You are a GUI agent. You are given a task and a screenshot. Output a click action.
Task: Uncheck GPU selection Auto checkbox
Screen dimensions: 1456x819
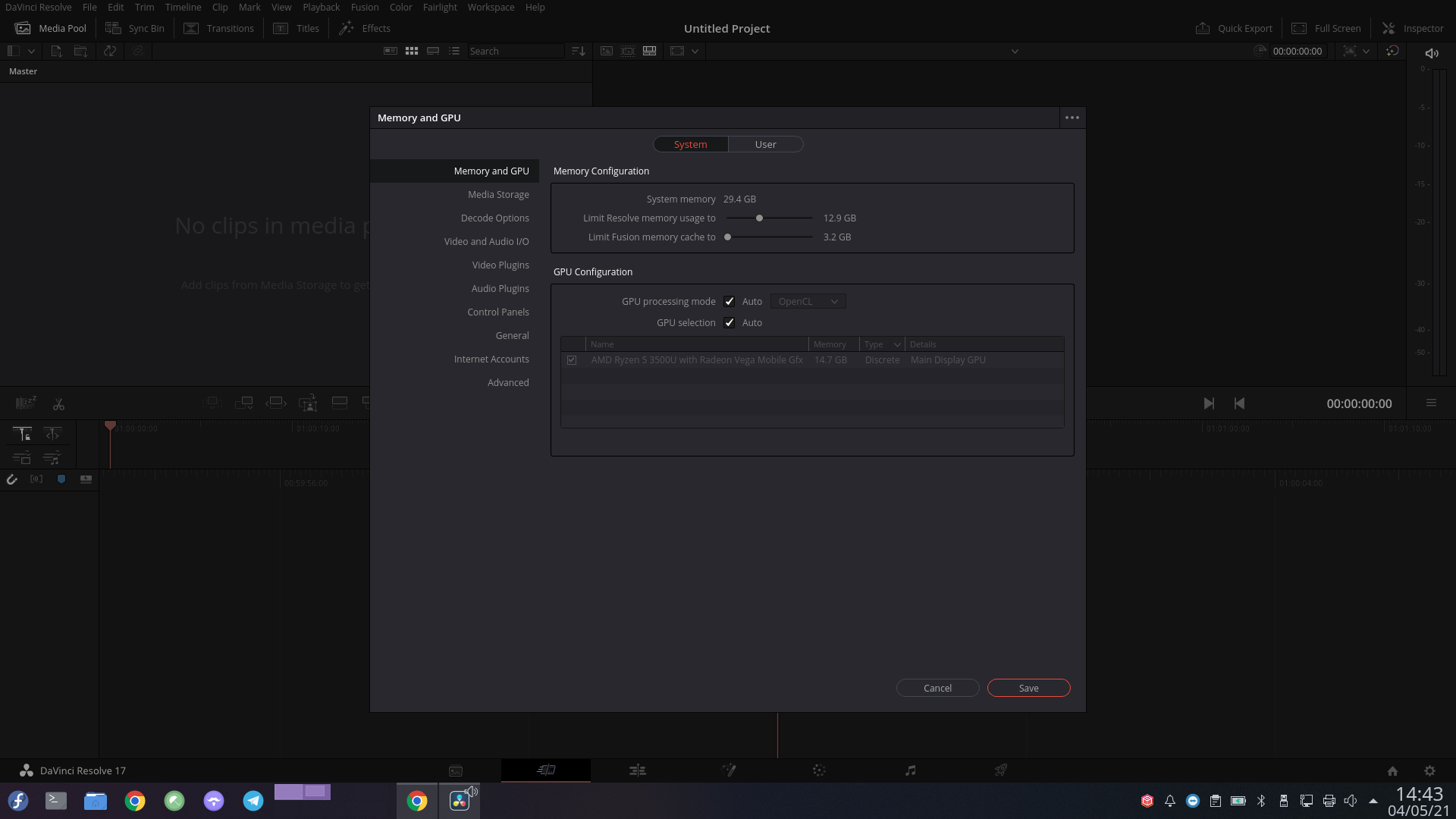pos(730,323)
